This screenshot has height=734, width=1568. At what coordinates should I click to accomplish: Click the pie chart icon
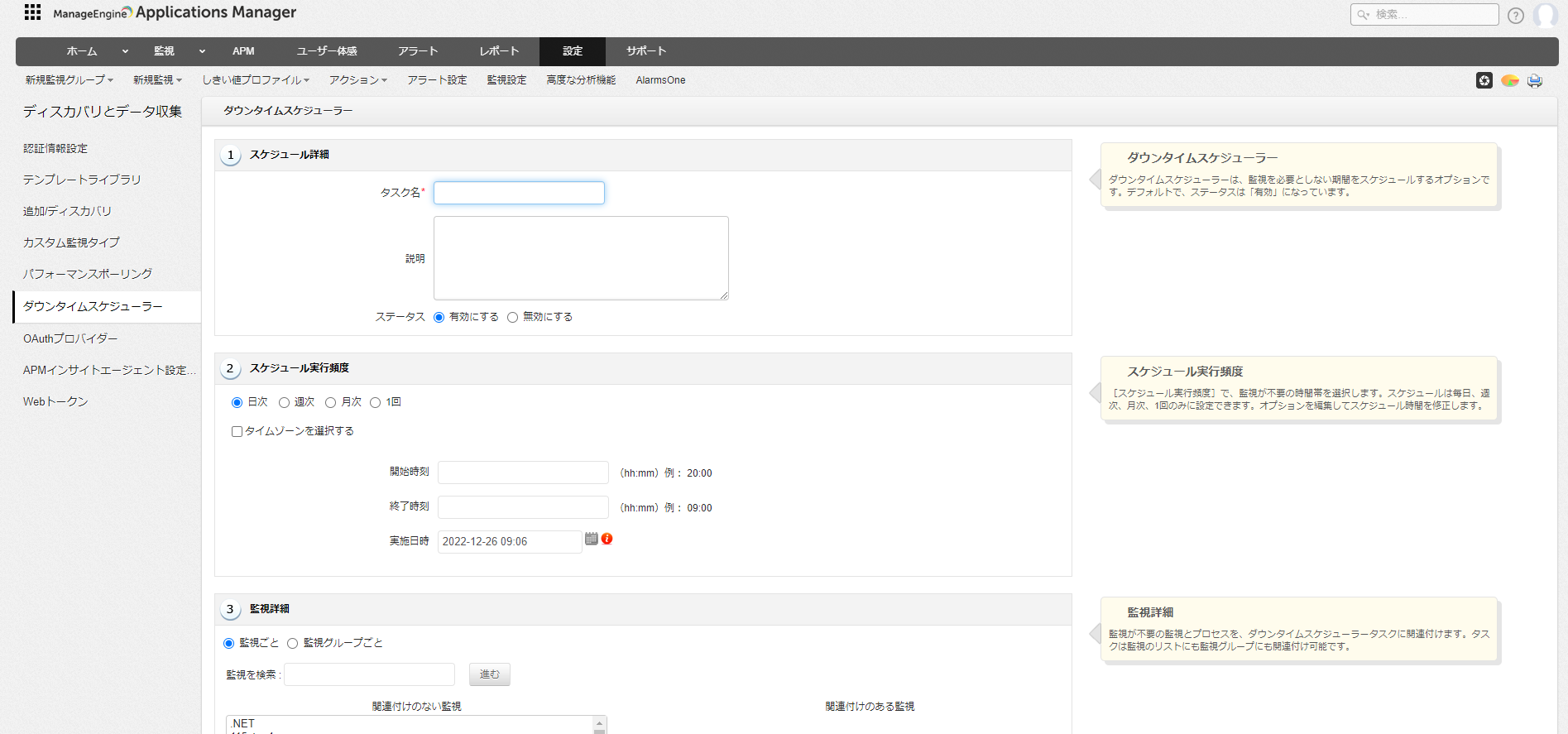pos(1509,80)
